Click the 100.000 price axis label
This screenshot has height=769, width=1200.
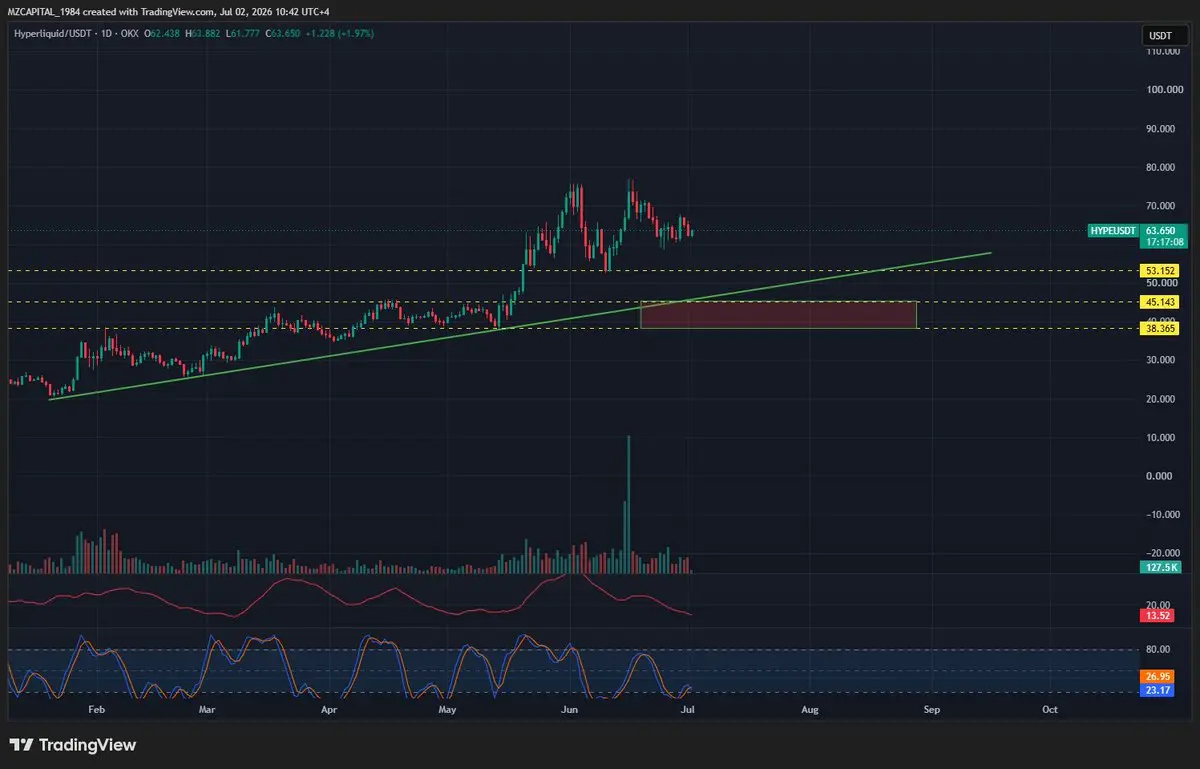(1163, 90)
